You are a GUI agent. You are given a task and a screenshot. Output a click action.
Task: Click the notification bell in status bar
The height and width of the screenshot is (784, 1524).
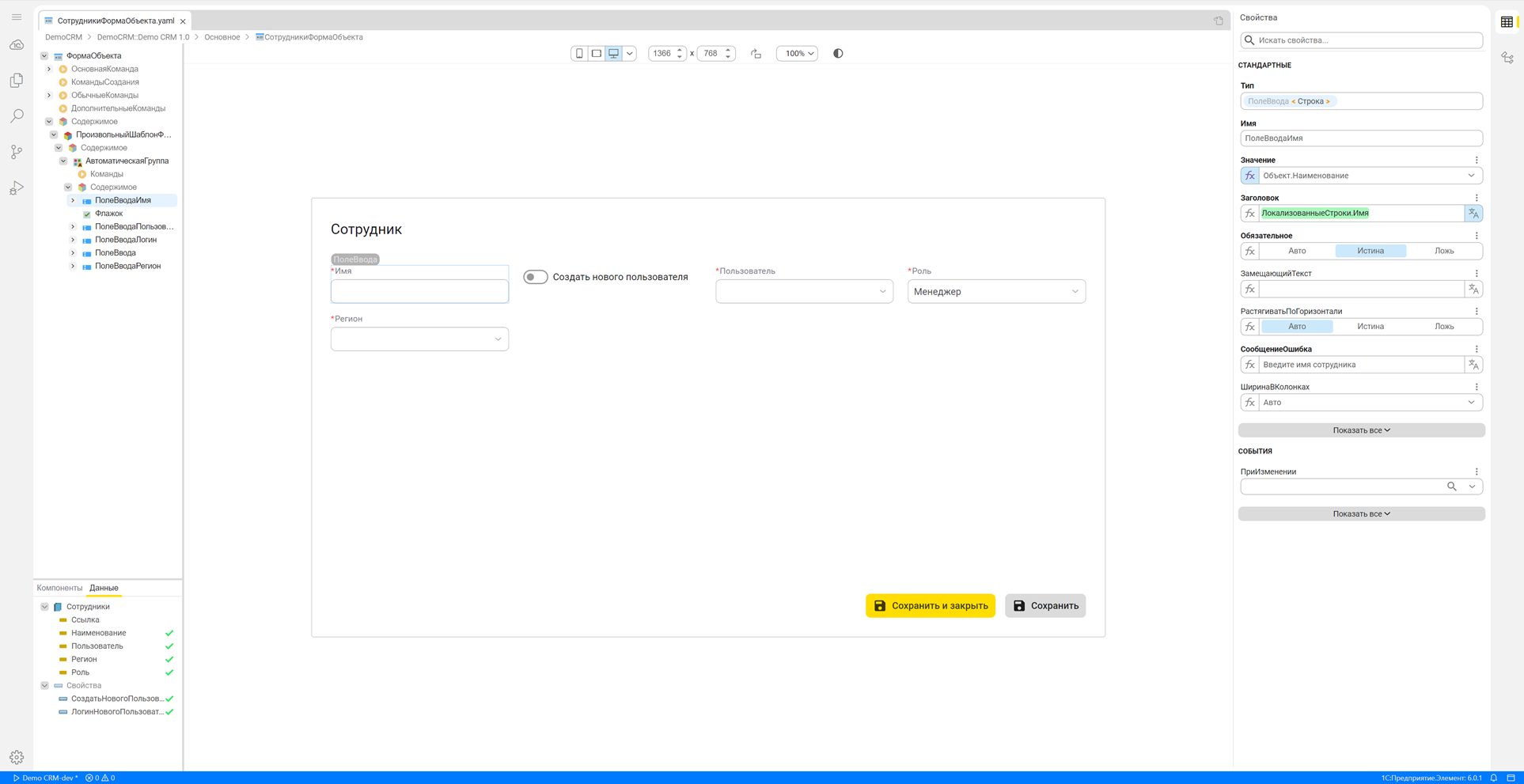point(1494,778)
